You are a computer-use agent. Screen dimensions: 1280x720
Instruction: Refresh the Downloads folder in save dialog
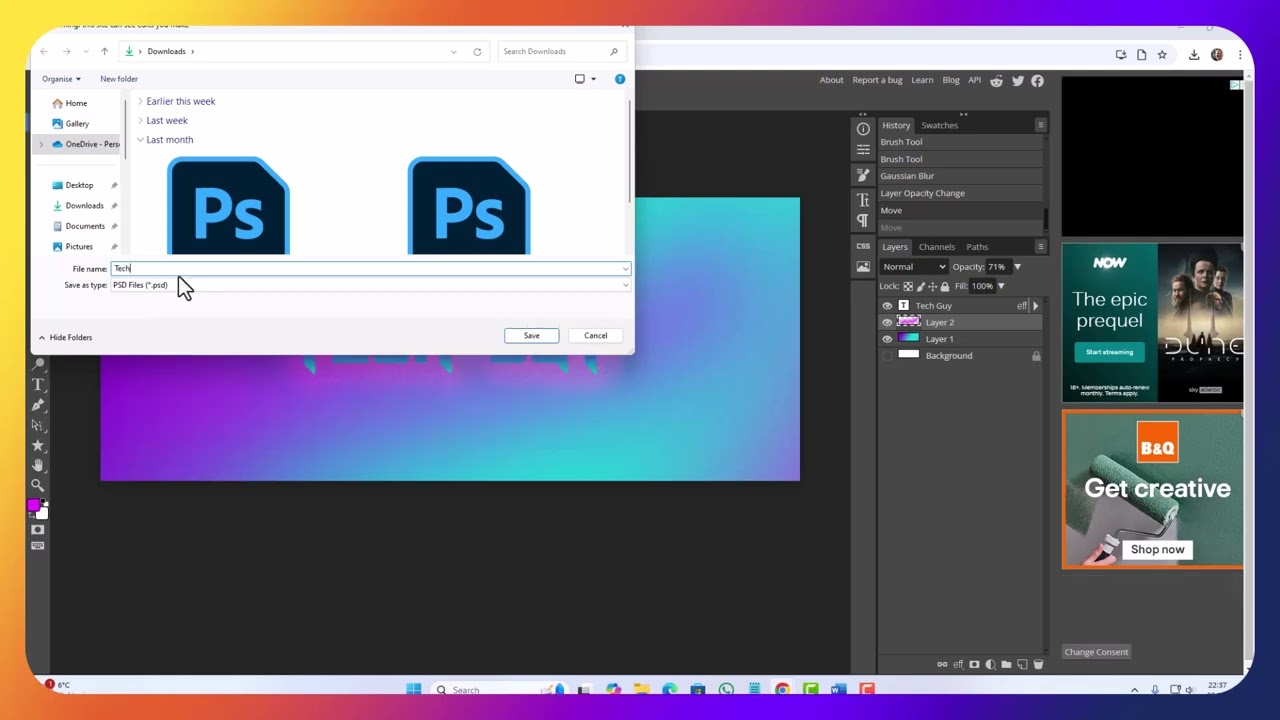[x=477, y=52]
